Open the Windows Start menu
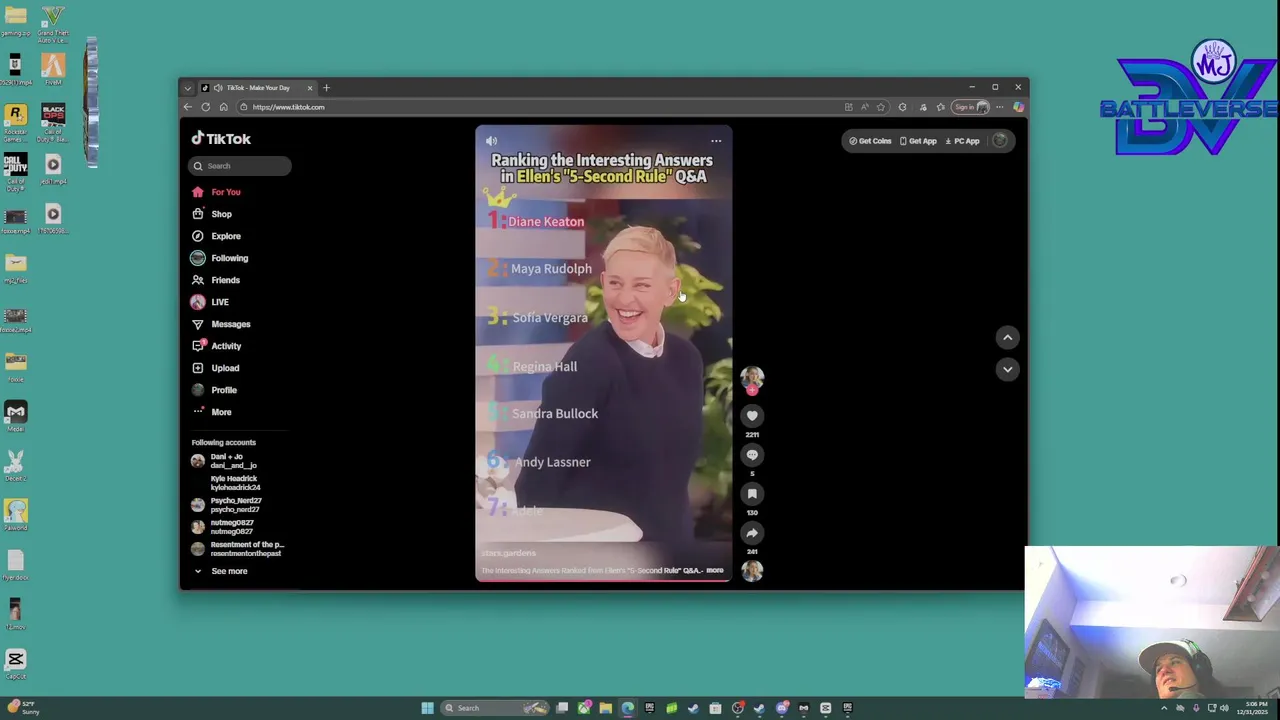The image size is (1280, 720). pyautogui.click(x=427, y=708)
